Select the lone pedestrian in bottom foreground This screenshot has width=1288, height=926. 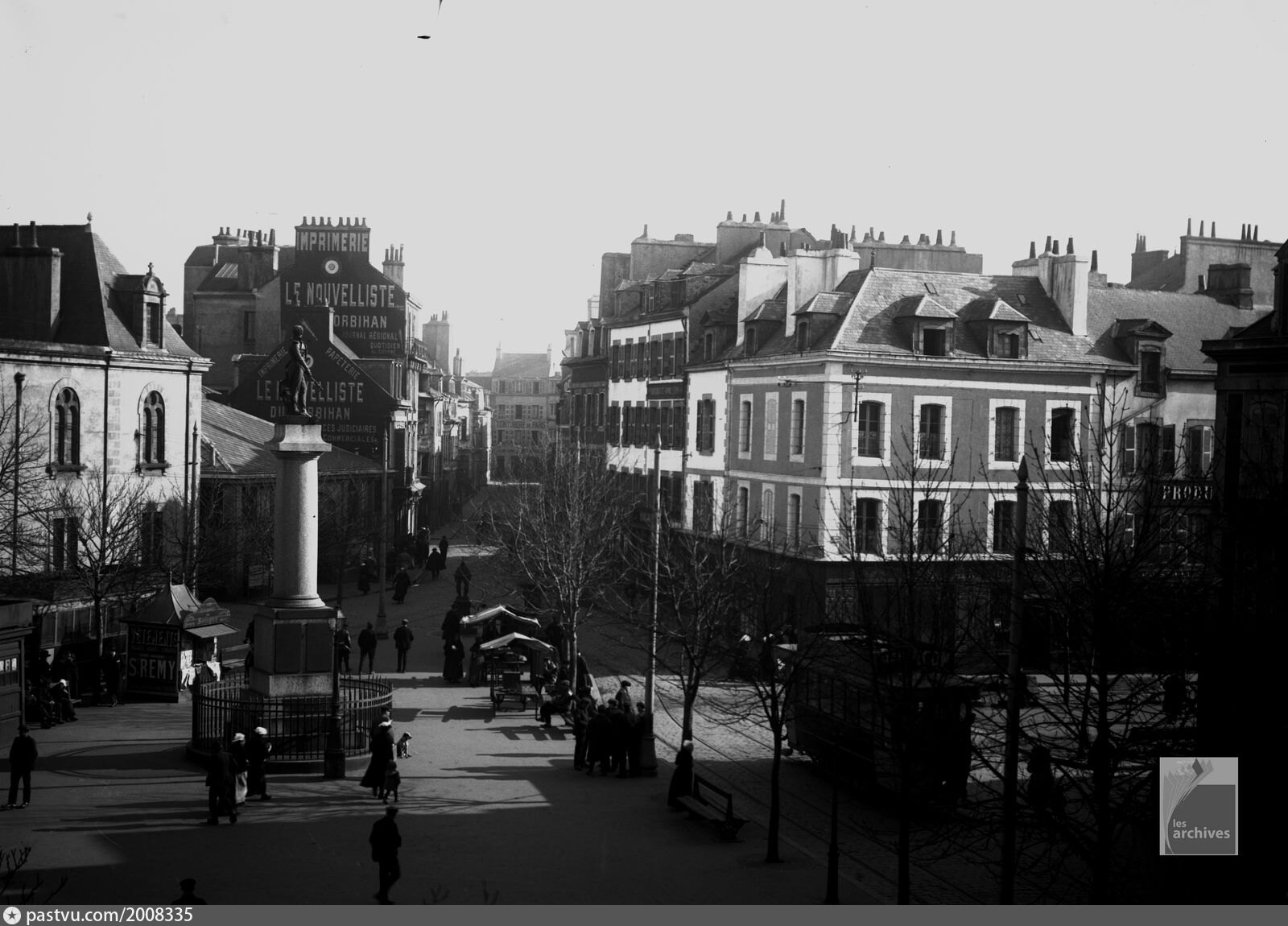386,852
